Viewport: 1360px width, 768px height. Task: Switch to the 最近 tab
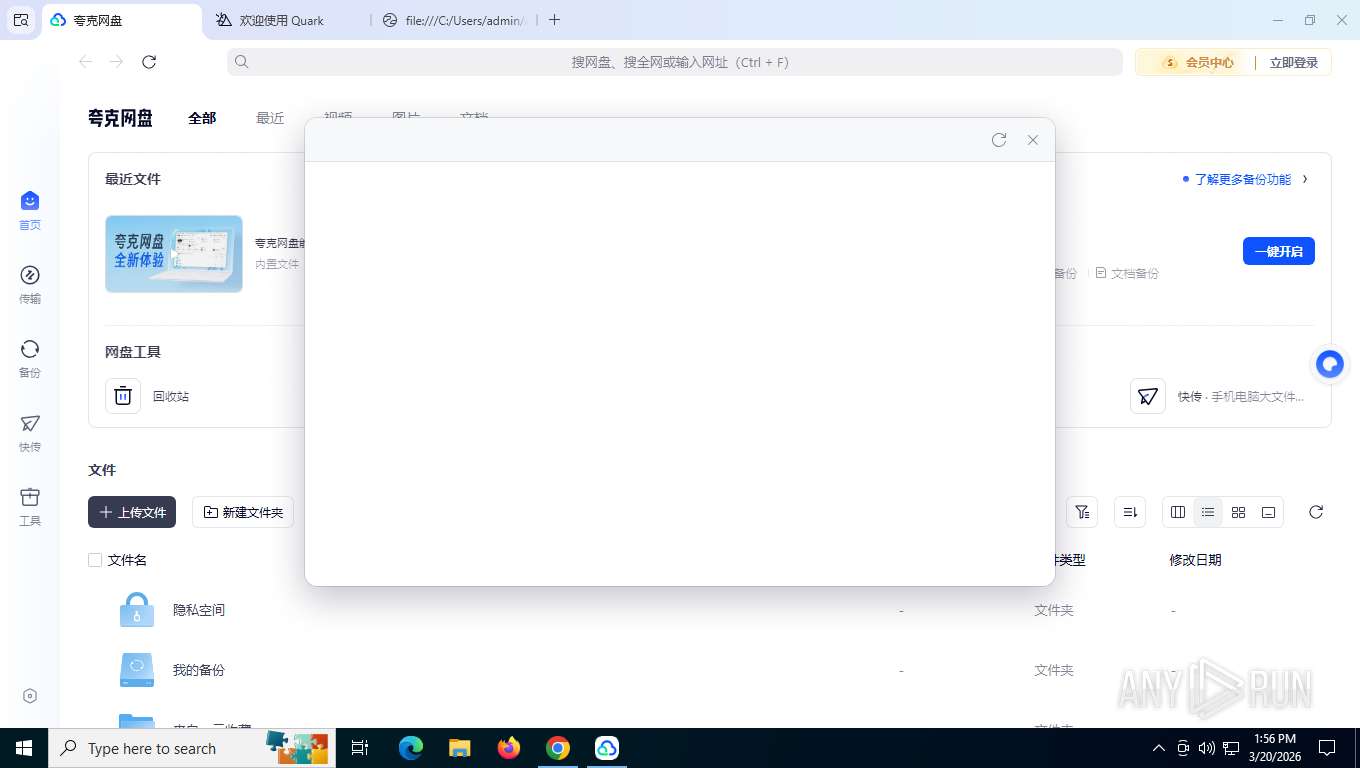point(270,118)
